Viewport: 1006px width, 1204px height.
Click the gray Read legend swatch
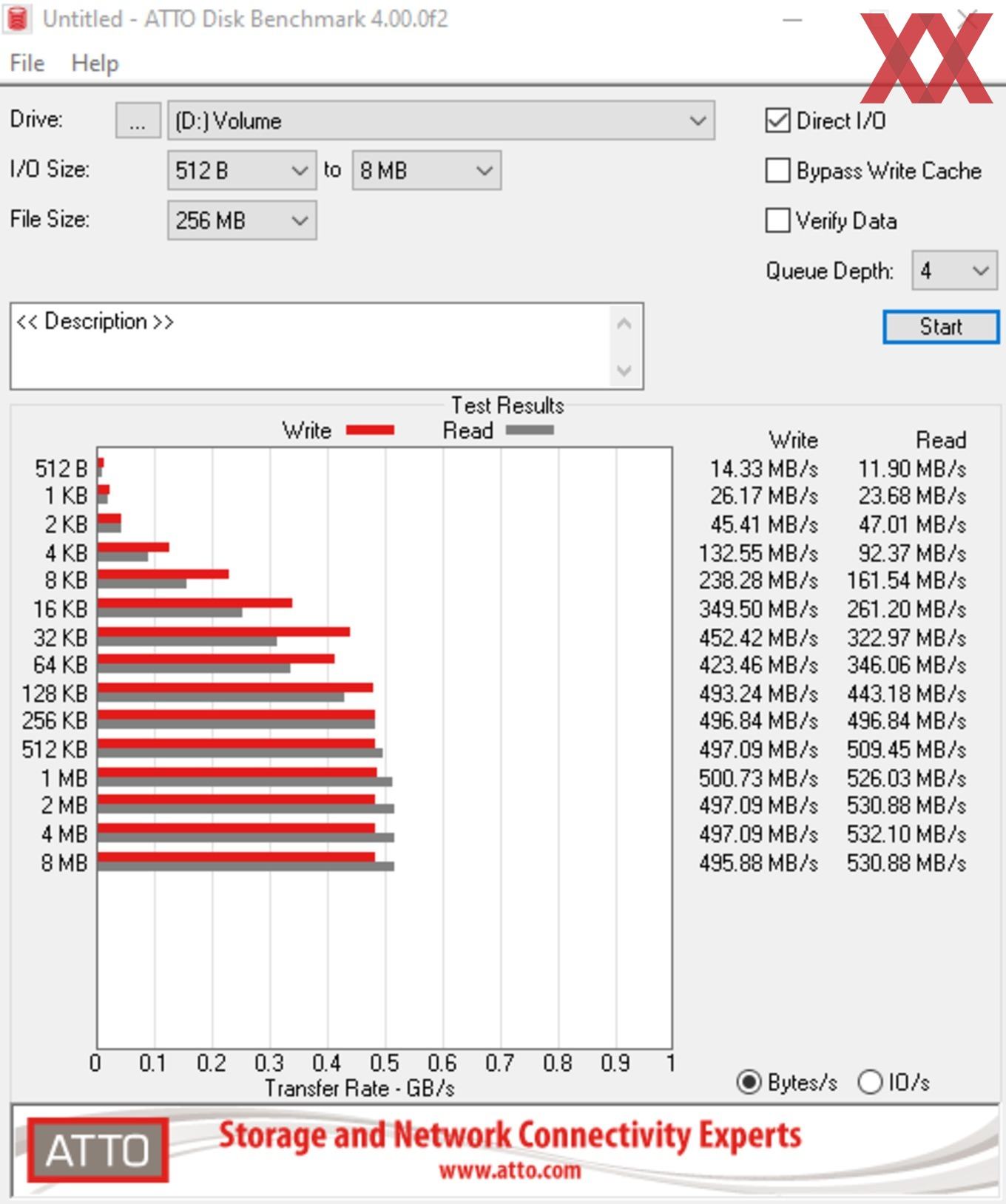[x=530, y=430]
